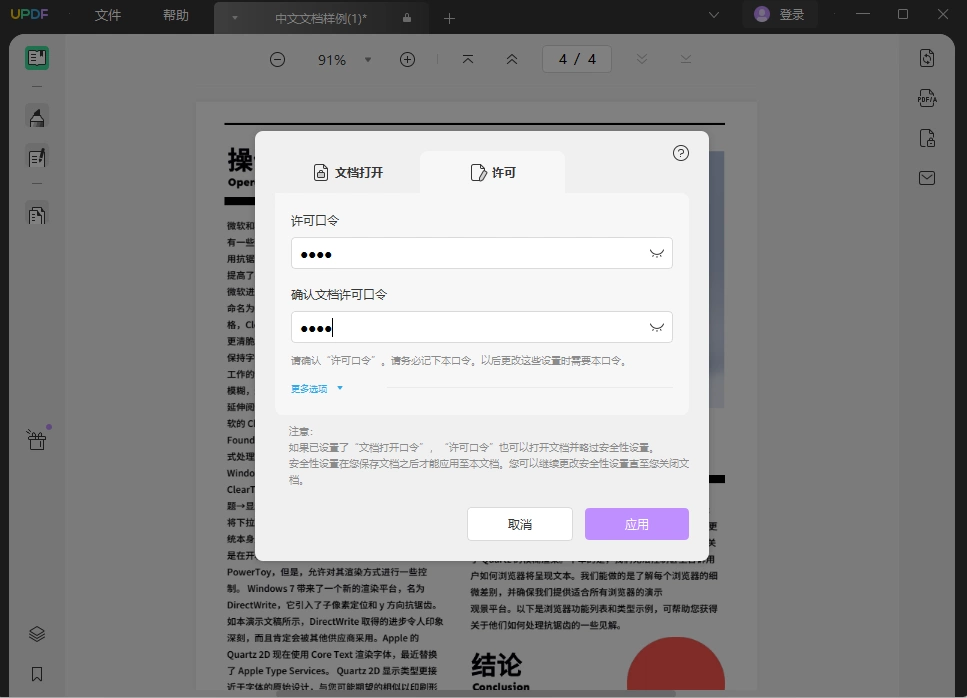
Task: Select the 许可 tab
Action: click(x=493, y=173)
